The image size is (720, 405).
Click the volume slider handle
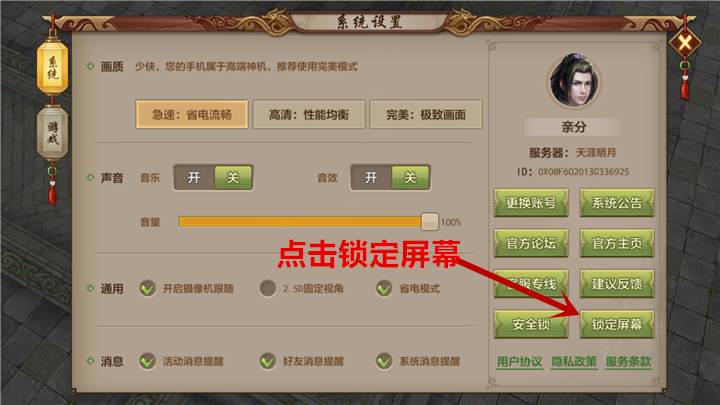pyautogui.click(x=429, y=222)
